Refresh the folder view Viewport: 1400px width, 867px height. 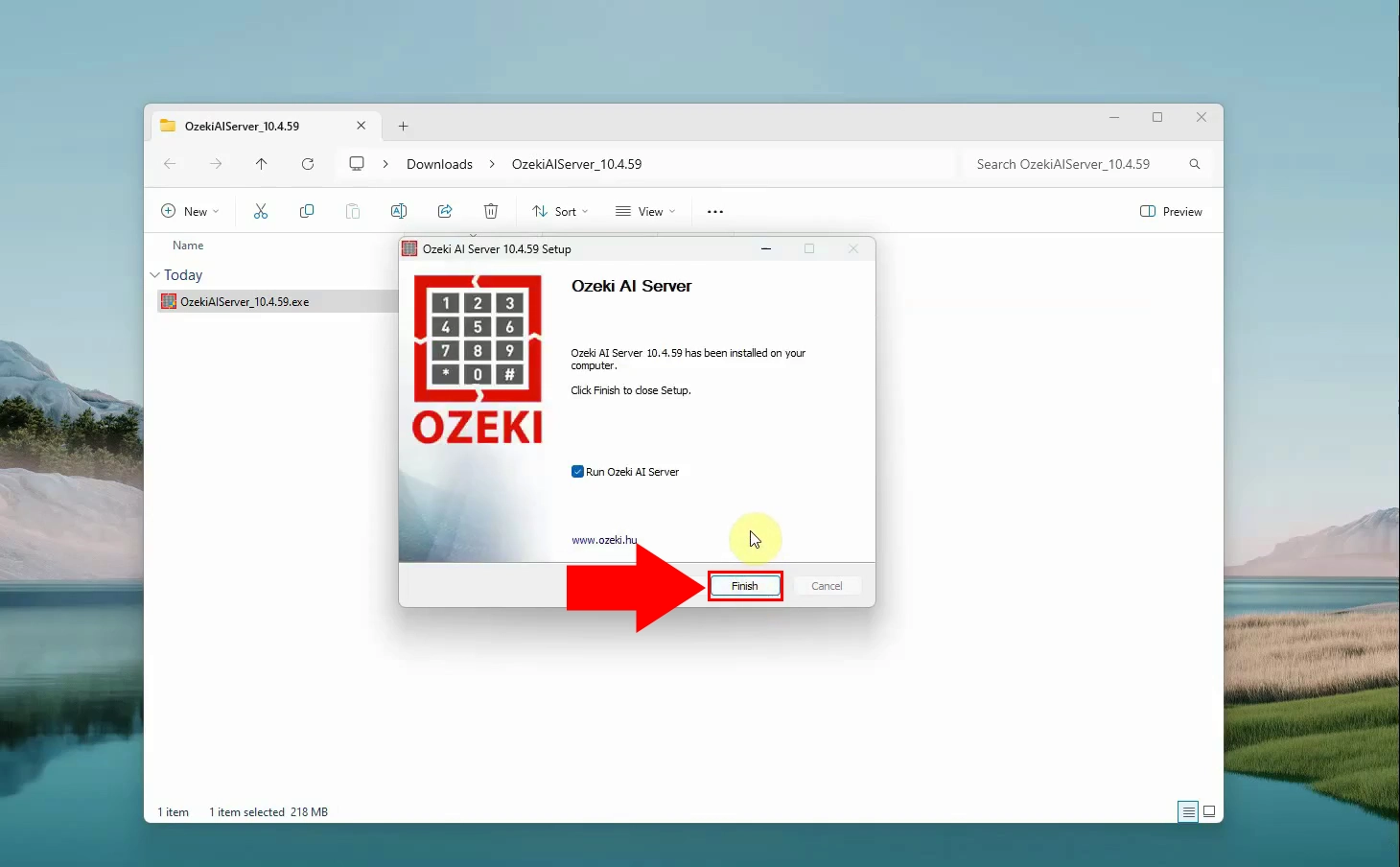tap(308, 164)
